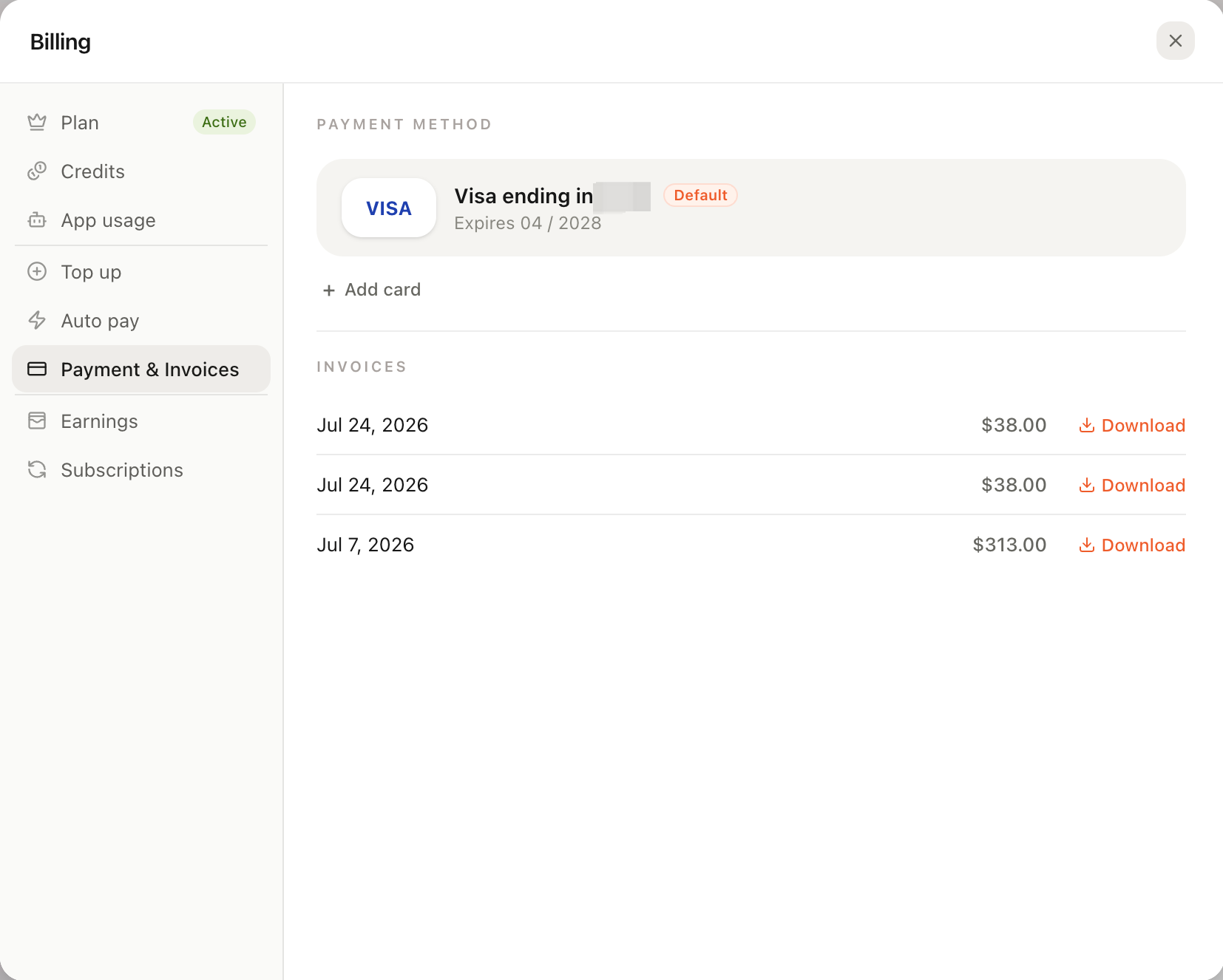This screenshot has height=980, width=1223.
Task: Click the Billing dialog title
Action: (61, 42)
